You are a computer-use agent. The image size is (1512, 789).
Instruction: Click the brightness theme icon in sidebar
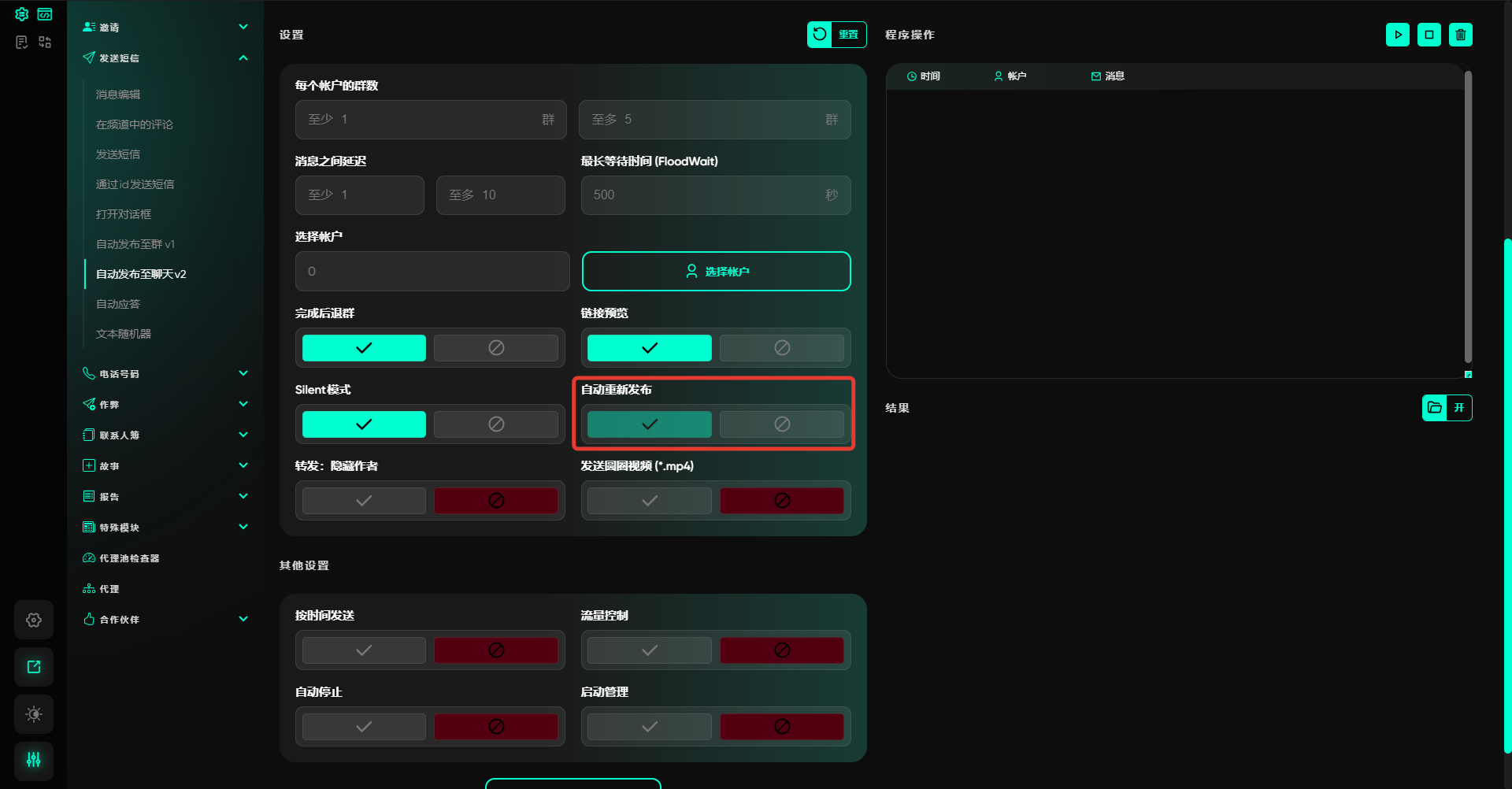(34, 714)
